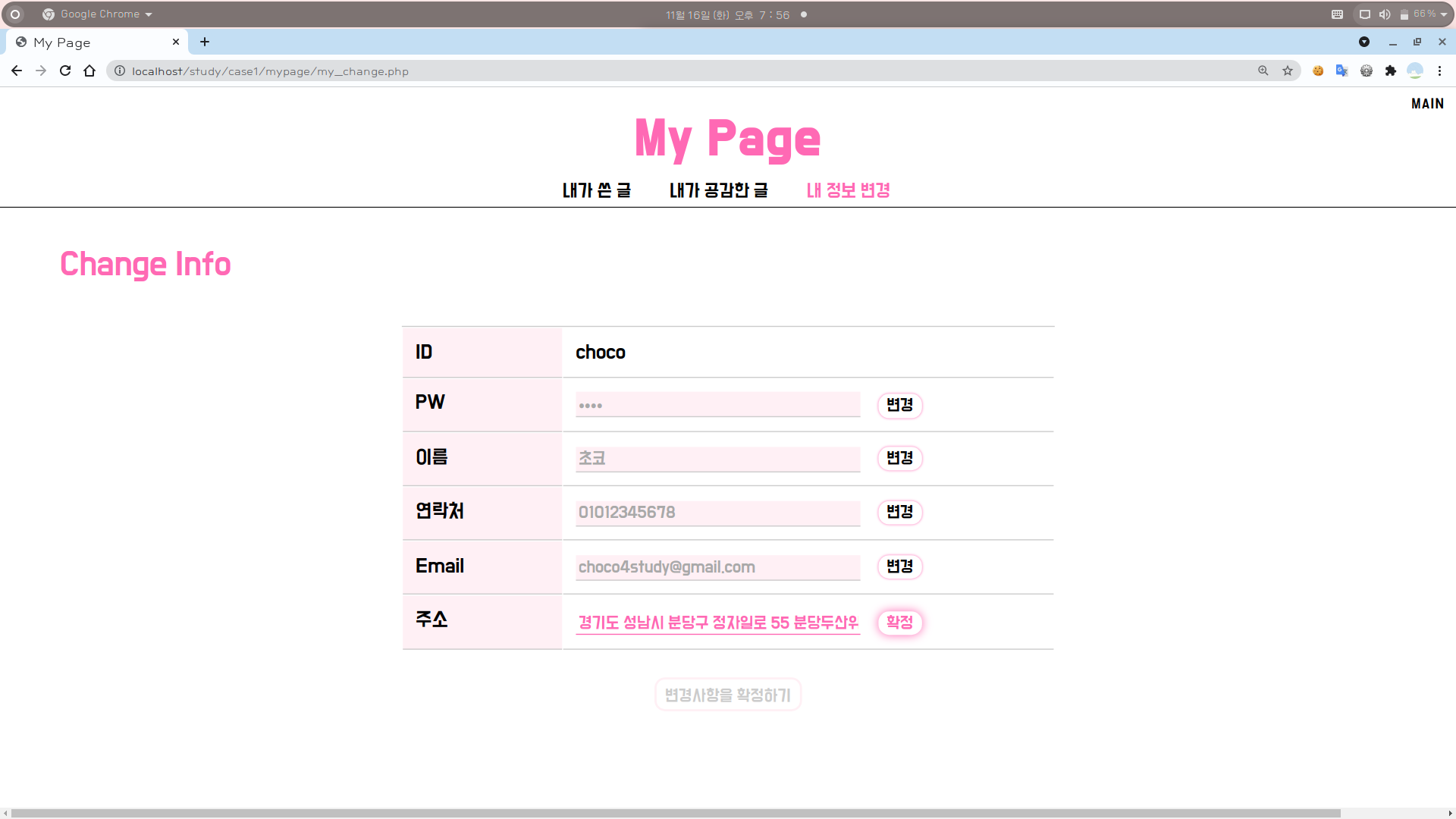Image resolution: width=1456 pixels, height=819 pixels.
Task: Click the Google Translate extension icon
Action: click(x=1341, y=71)
